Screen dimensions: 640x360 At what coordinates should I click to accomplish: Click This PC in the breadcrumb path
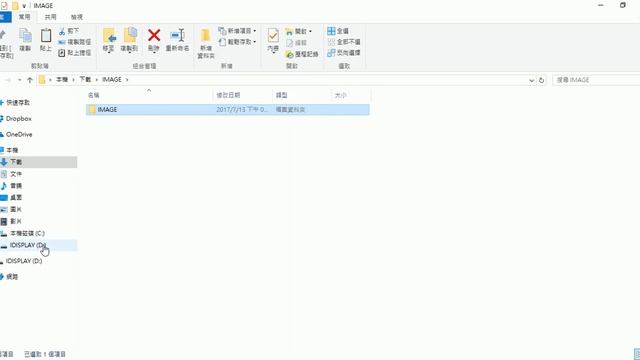pos(62,80)
